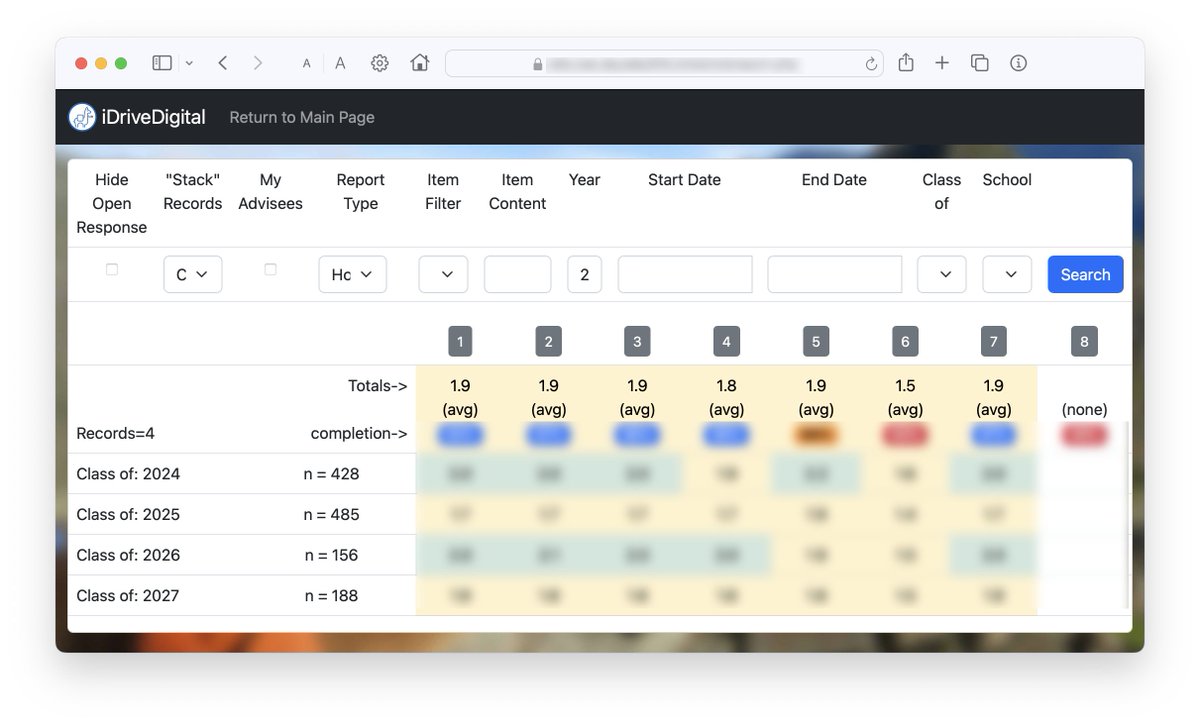Click the n = 156 count
The width and height of the screenshot is (1200, 726).
tap(331, 555)
